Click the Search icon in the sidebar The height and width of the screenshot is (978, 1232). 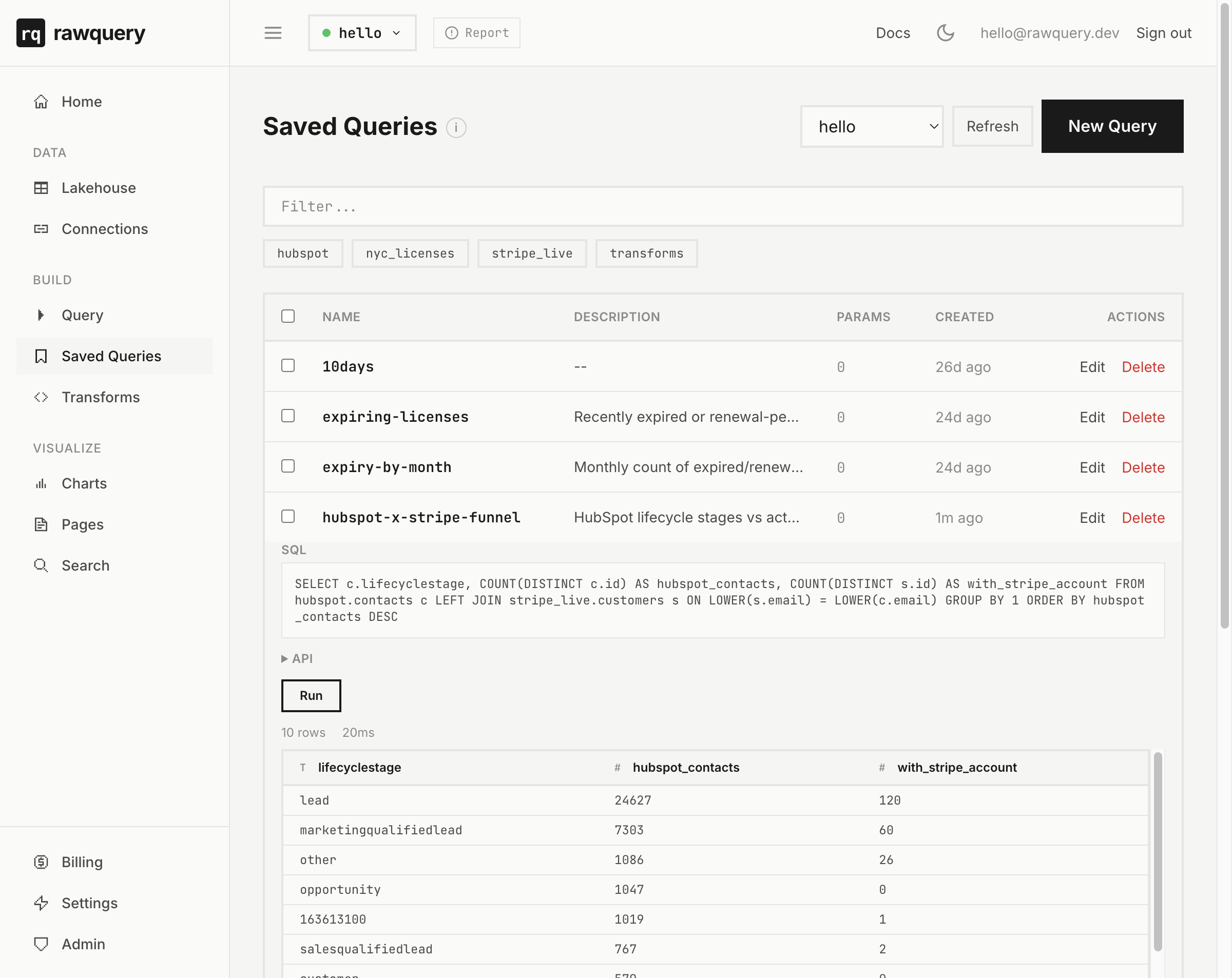(x=41, y=565)
